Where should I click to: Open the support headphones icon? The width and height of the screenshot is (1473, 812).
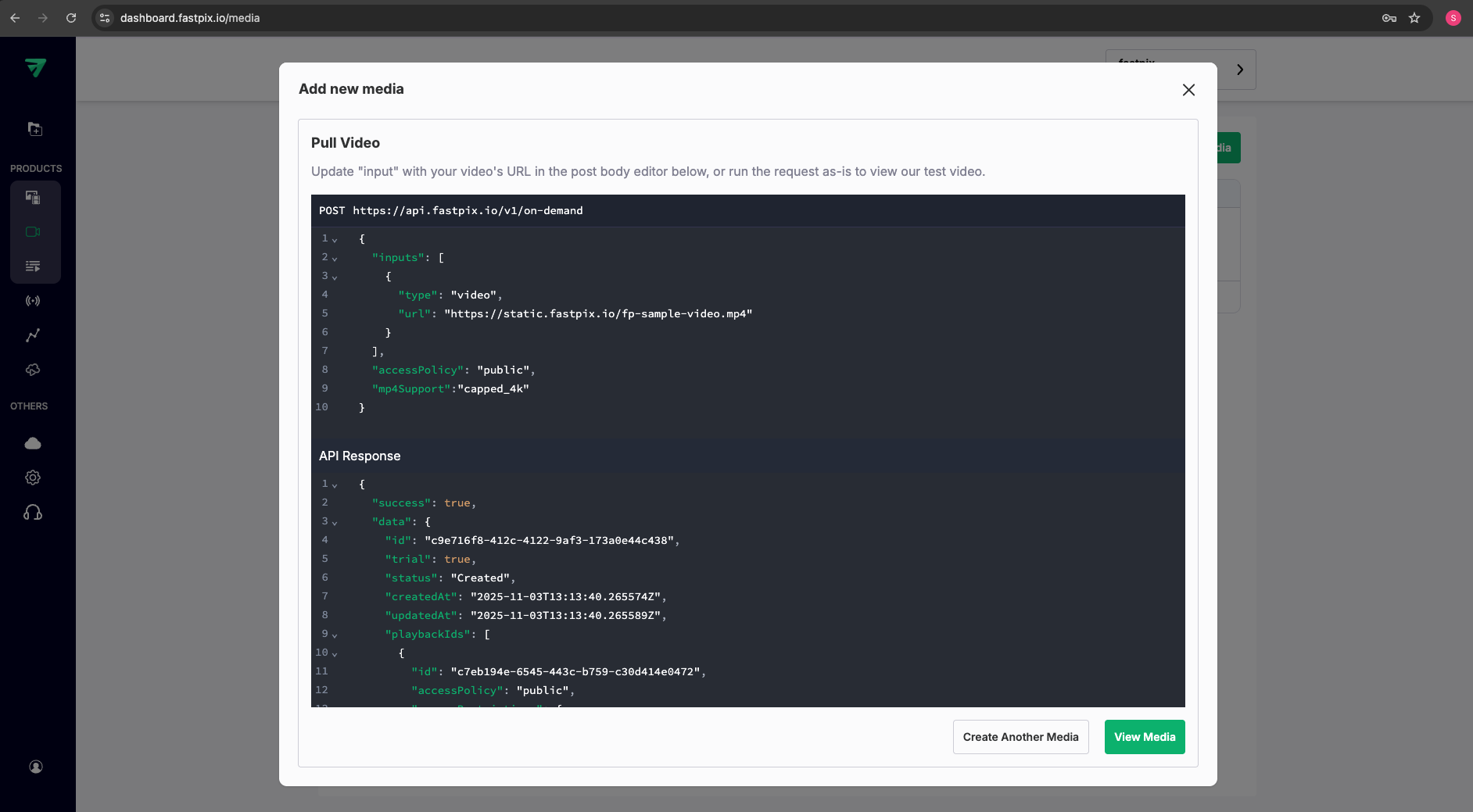point(33,513)
